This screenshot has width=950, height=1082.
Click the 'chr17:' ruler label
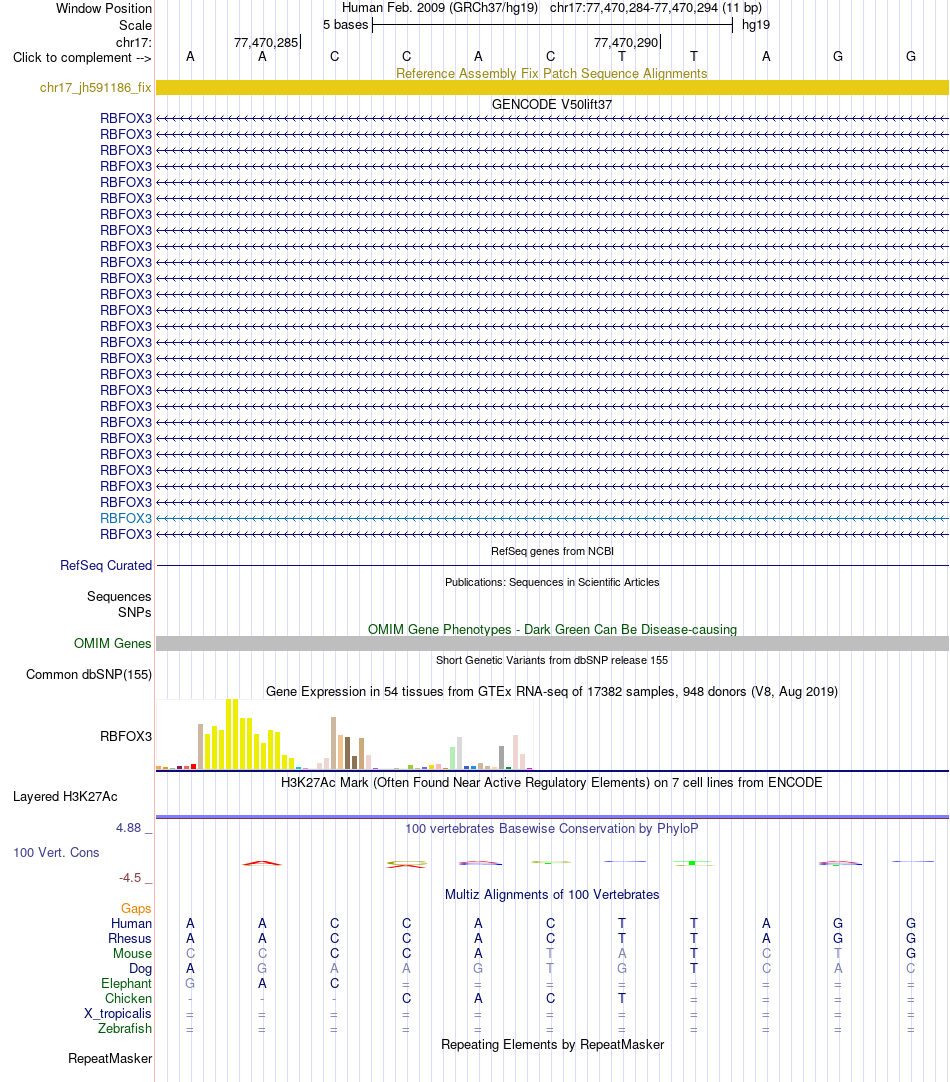pos(134,43)
